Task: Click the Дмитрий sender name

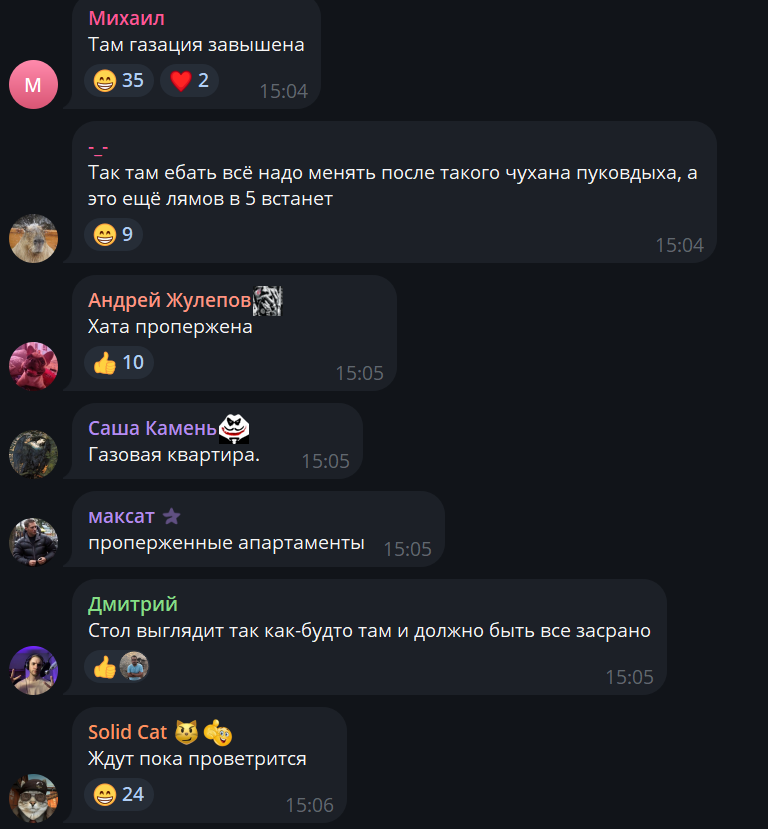Action: click(133, 604)
